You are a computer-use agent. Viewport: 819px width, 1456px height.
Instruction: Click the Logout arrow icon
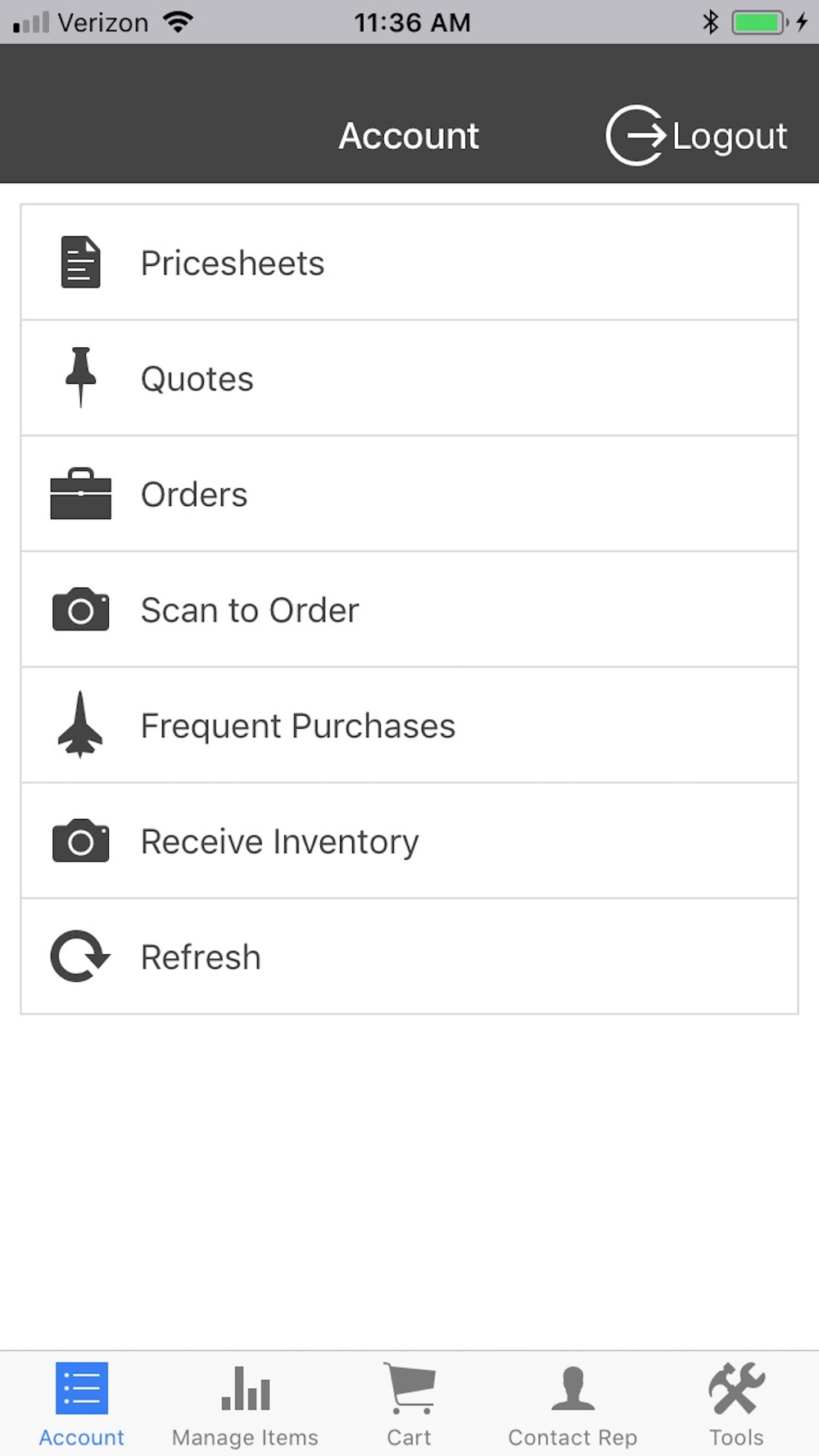(x=636, y=135)
